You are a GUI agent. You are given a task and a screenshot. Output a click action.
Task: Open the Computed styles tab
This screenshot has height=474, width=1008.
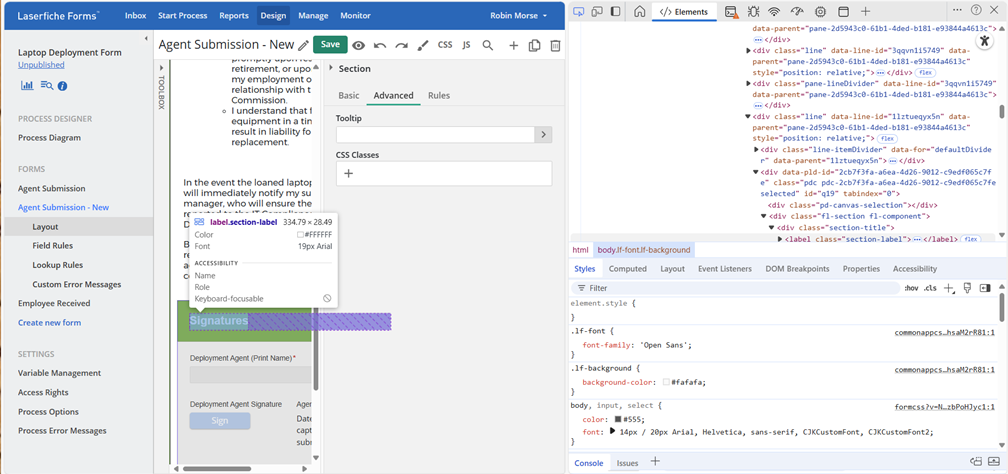[628, 269]
